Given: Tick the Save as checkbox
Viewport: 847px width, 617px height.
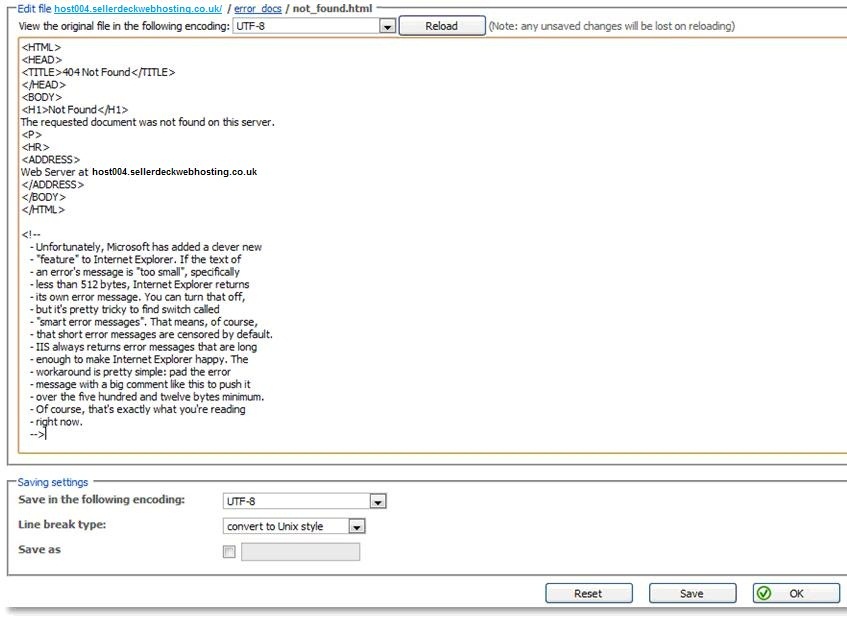Looking at the screenshot, I should (229, 551).
